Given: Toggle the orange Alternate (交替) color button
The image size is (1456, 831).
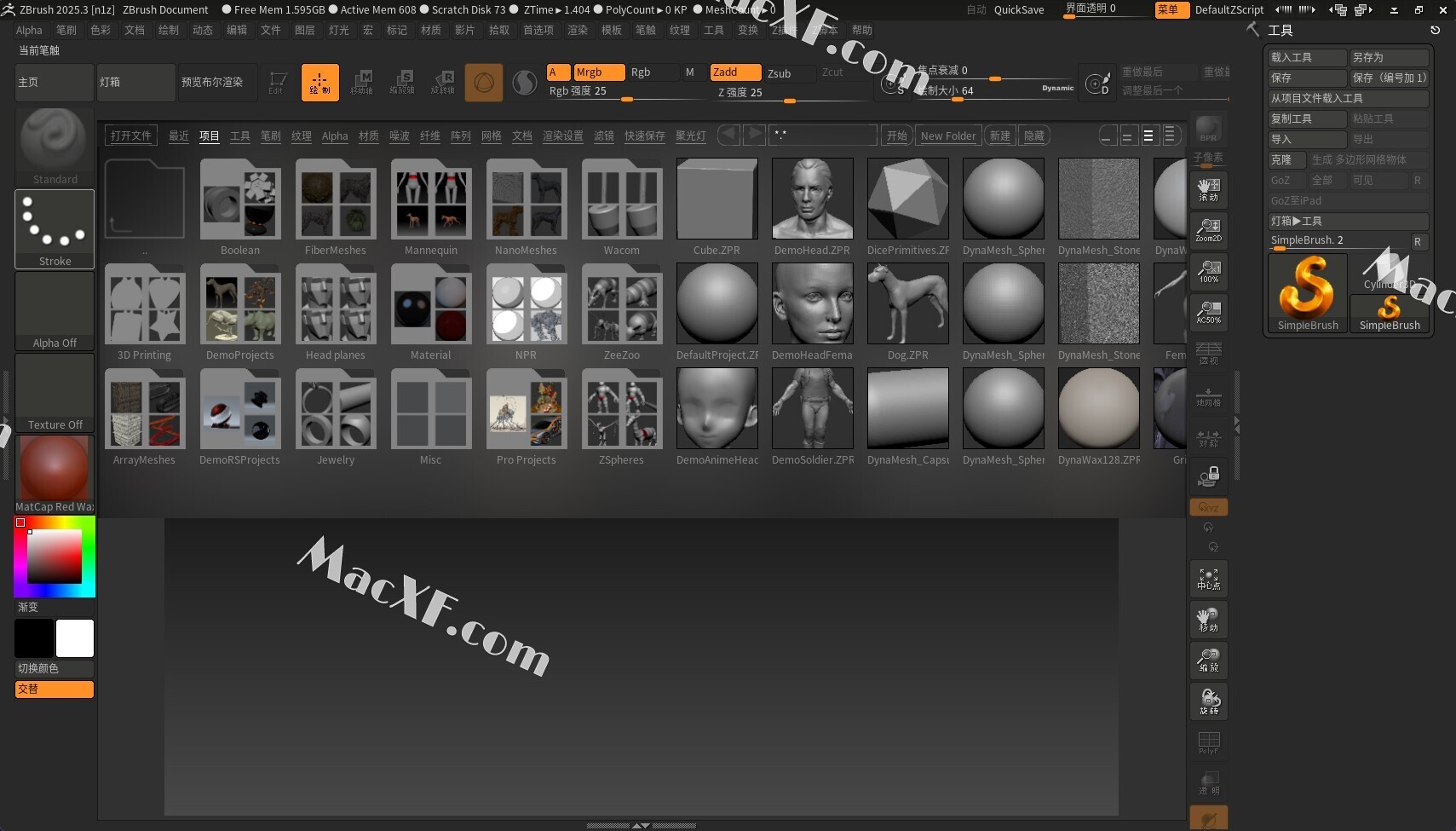Looking at the screenshot, I should [55, 689].
